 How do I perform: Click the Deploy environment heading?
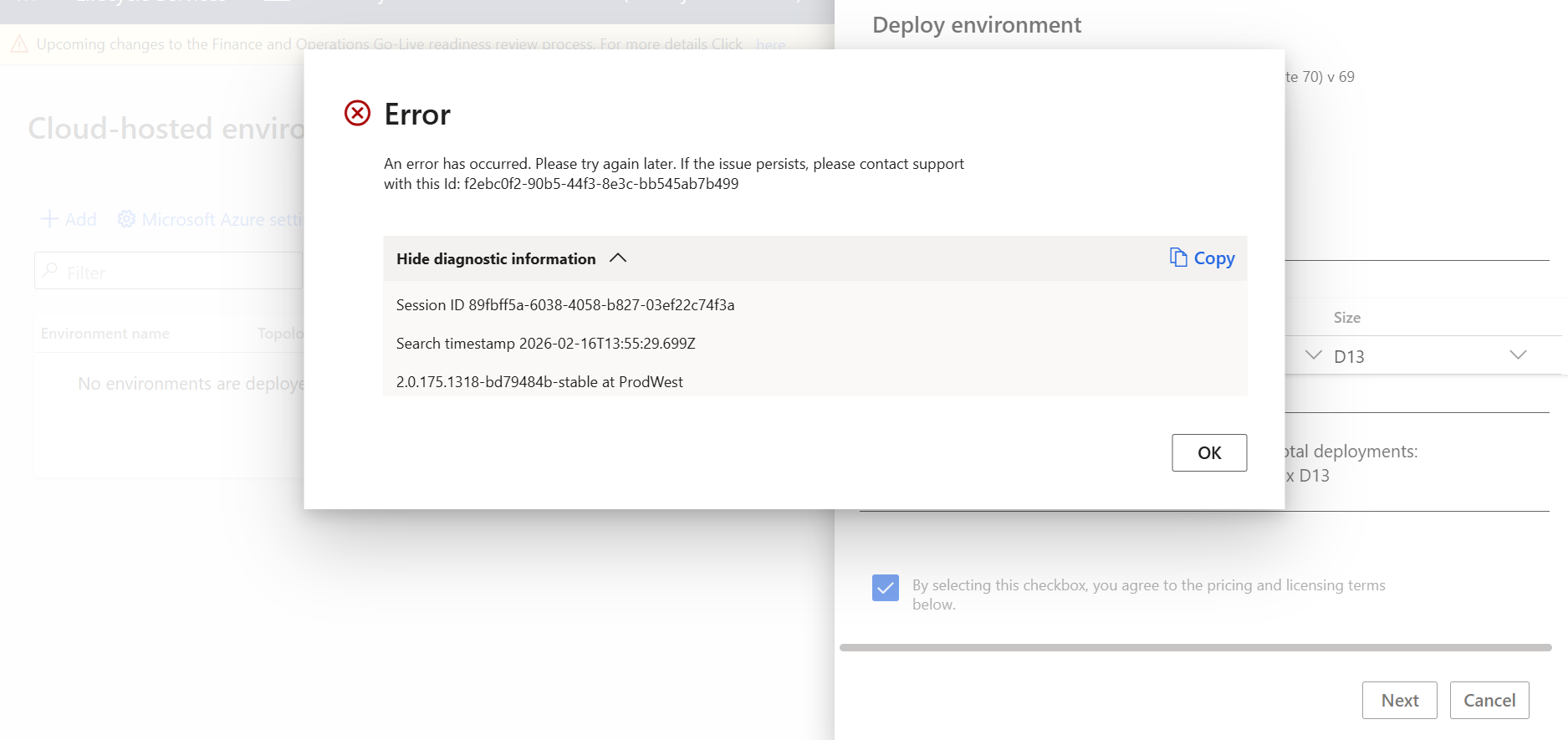tap(976, 25)
